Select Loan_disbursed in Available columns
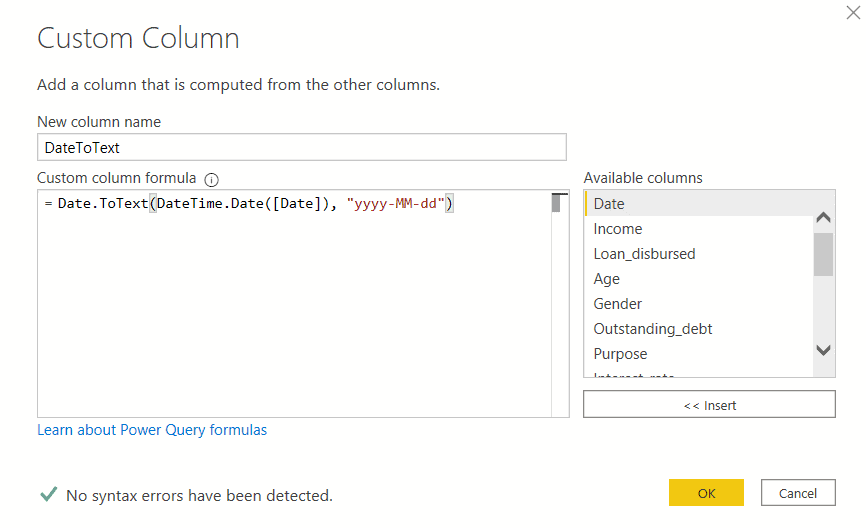866x528 pixels. (699, 254)
